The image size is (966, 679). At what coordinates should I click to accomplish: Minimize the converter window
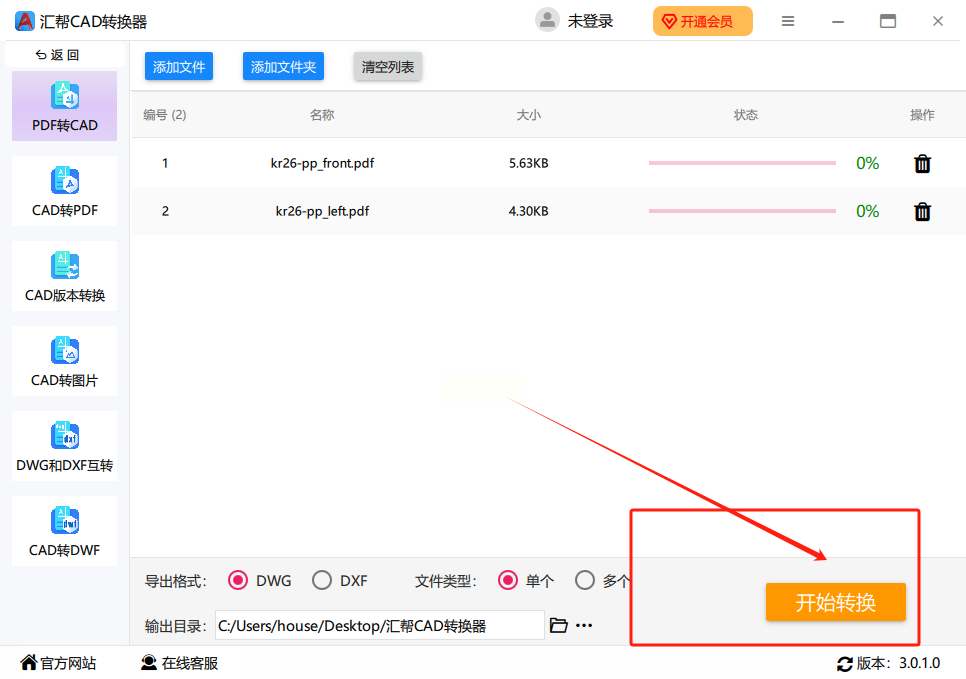[838, 22]
